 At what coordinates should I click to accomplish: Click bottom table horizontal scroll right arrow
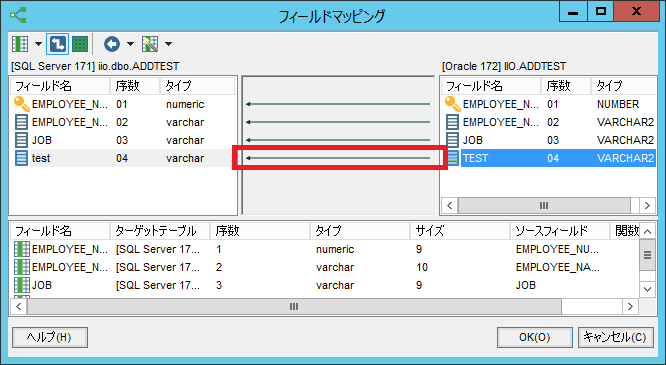click(x=630, y=306)
